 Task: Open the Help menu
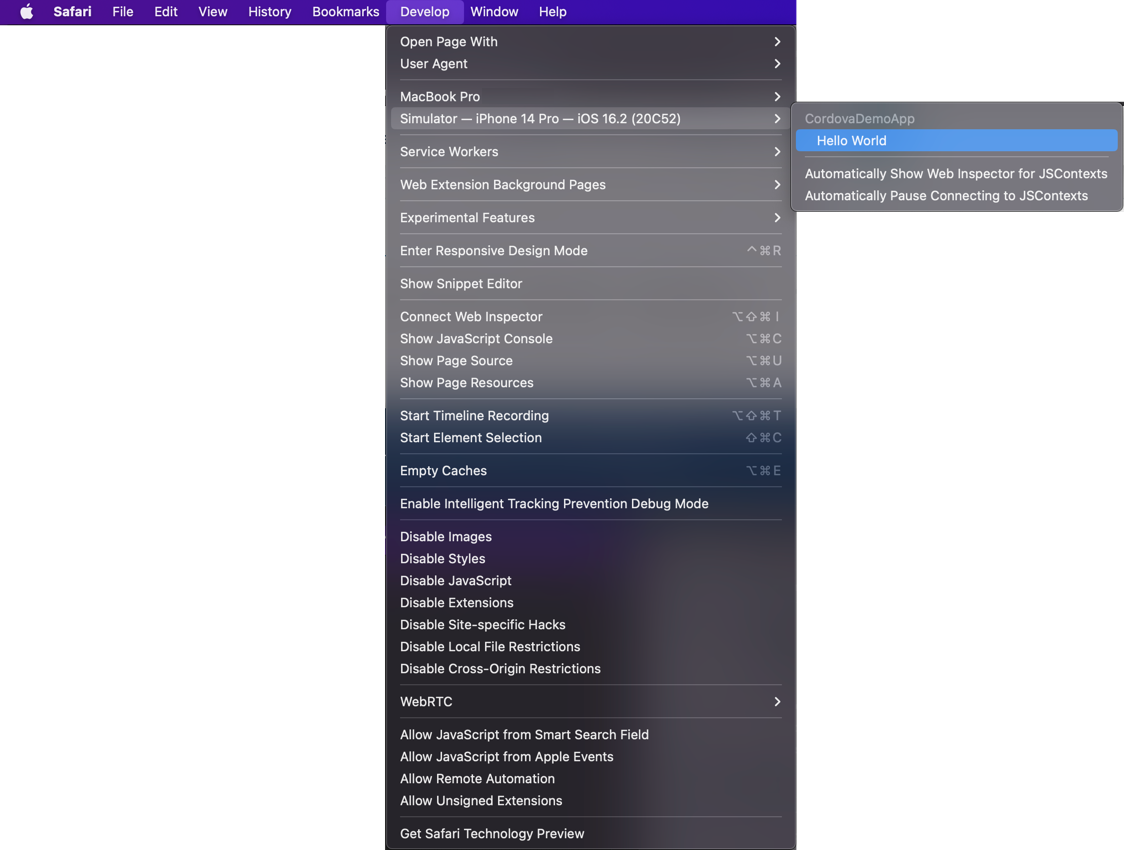pyautogui.click(x=553, y=11)
